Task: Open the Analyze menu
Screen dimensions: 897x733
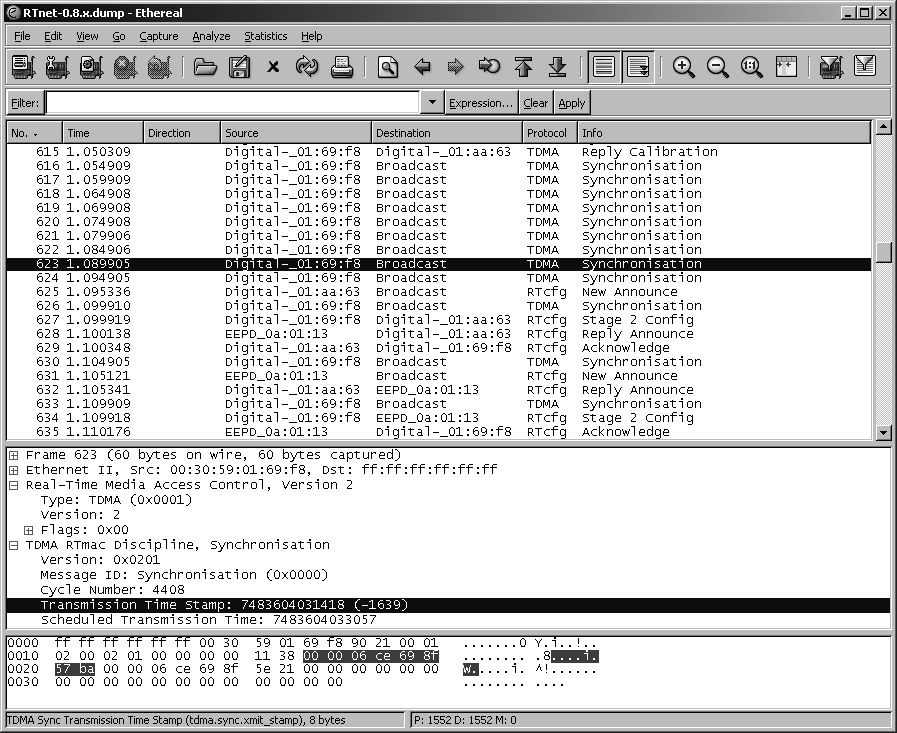Action: tap(211, 36)
